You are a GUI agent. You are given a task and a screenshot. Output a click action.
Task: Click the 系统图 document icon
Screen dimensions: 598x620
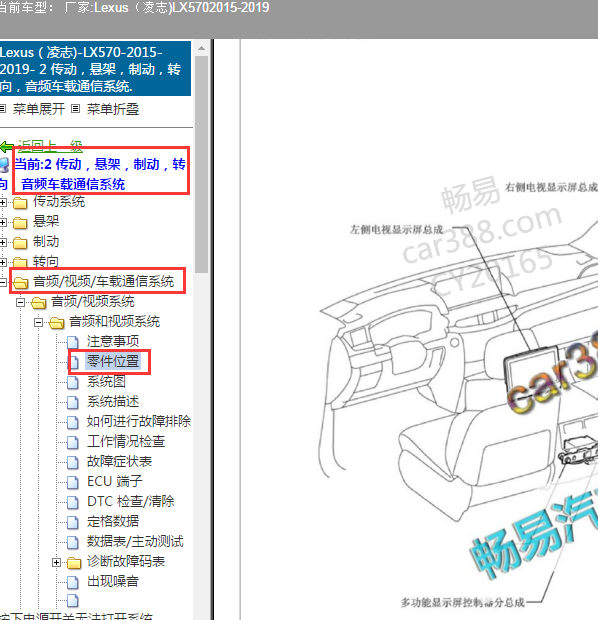point(72,382)
